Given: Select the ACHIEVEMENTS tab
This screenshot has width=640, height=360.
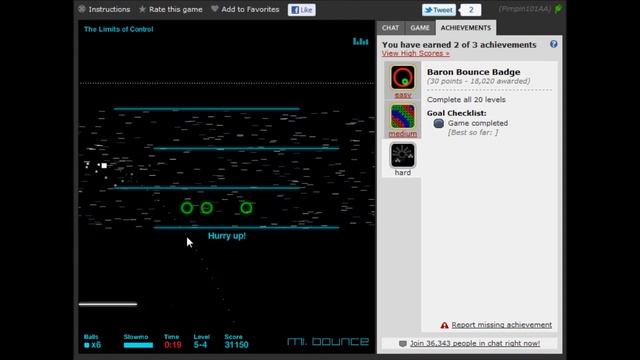Looking at the screenshot, I should [x=466, y=28].
